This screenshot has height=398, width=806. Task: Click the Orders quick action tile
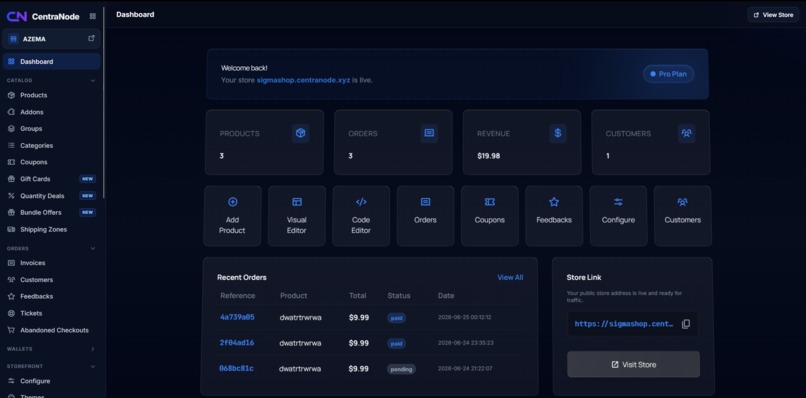(x=425, y=216)
